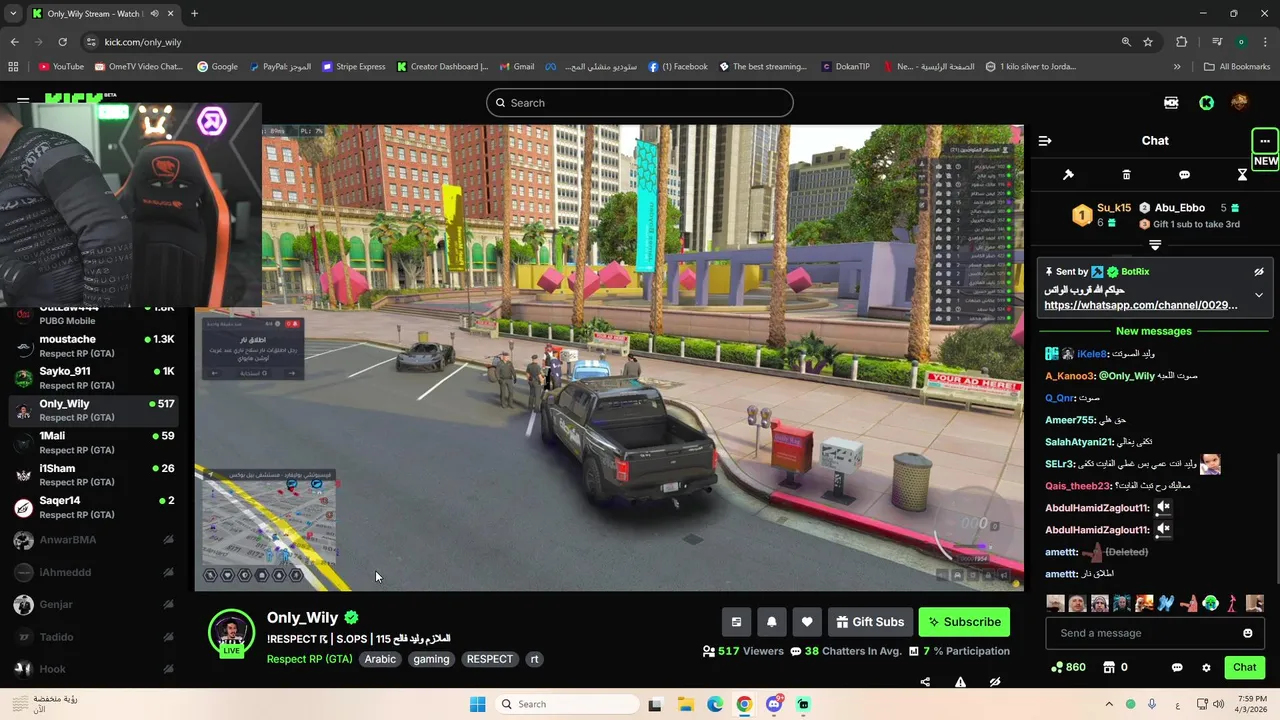1280x720 pixels.
Task: Click the rt tag
Action: tap(534, 659)
